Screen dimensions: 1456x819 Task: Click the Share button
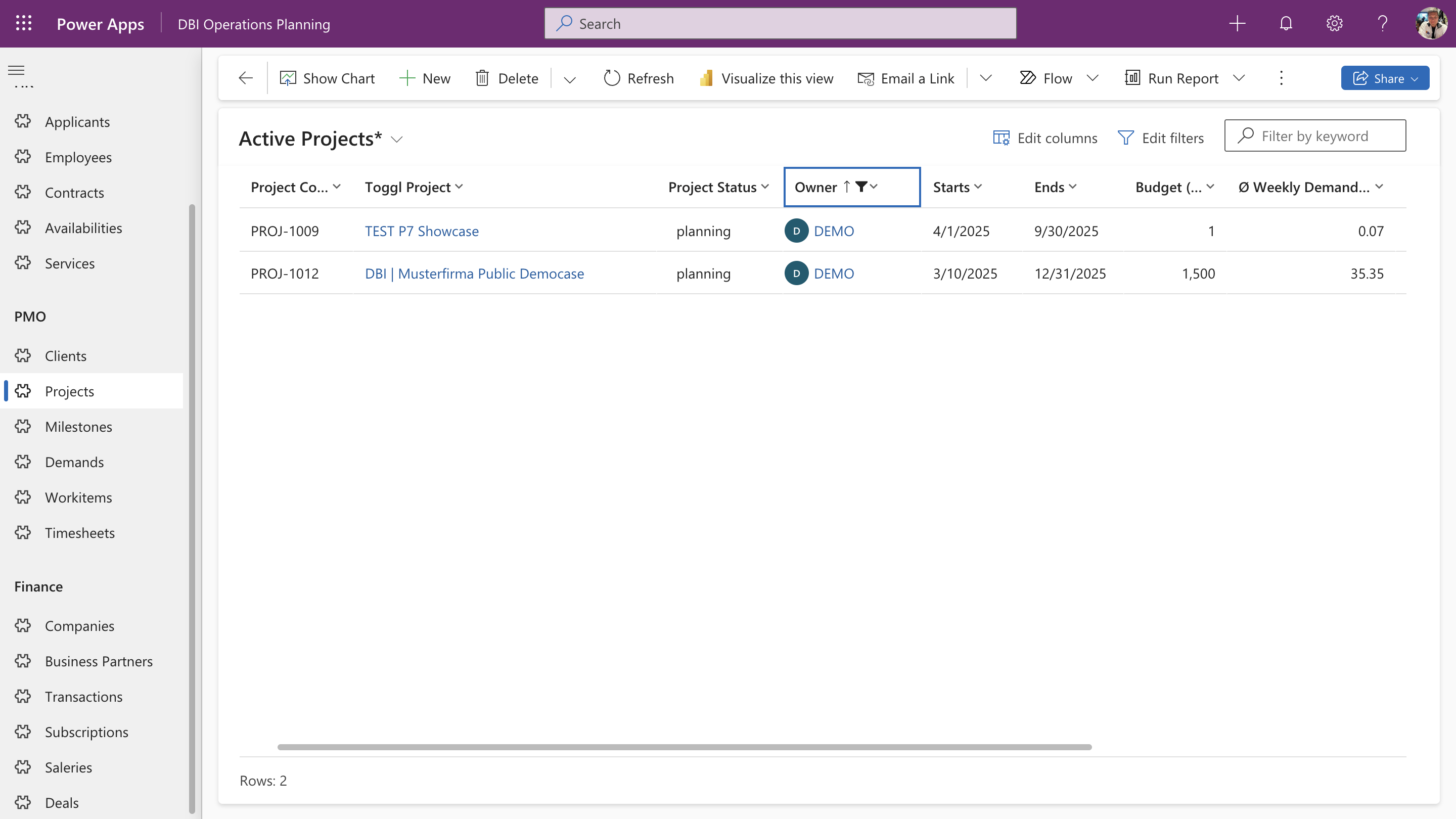(1385, 78)
